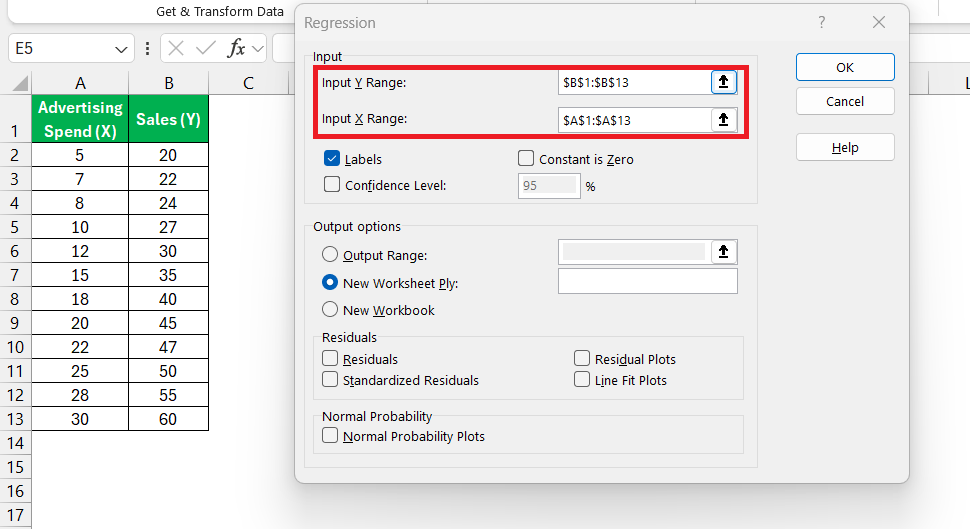Click the Sales (Y) header cell
The width and height of the screenshot is (970, 529).
pyautogui.click(x=168, y=119)
